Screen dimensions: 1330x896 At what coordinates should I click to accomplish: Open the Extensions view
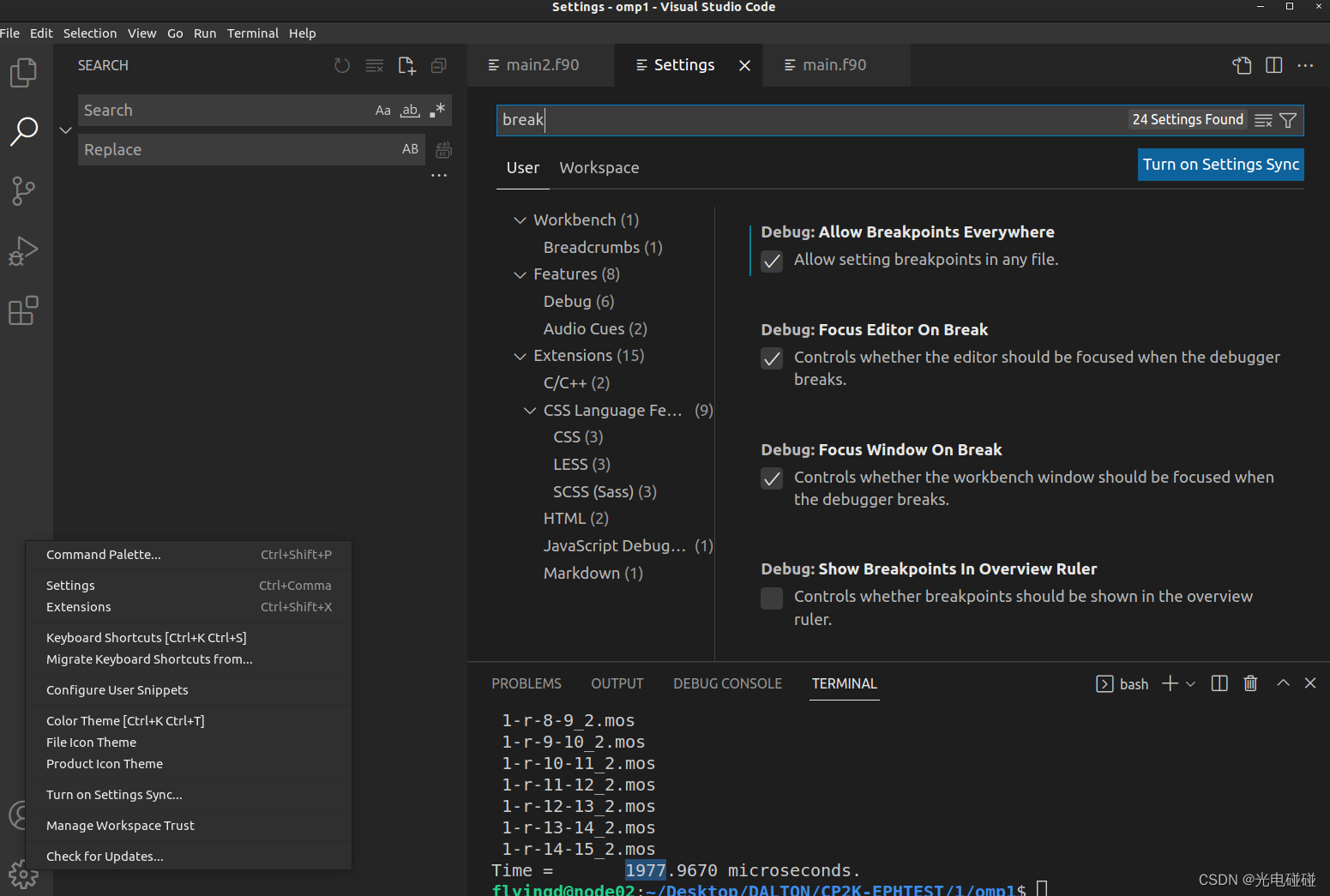[x=23, y=310]
